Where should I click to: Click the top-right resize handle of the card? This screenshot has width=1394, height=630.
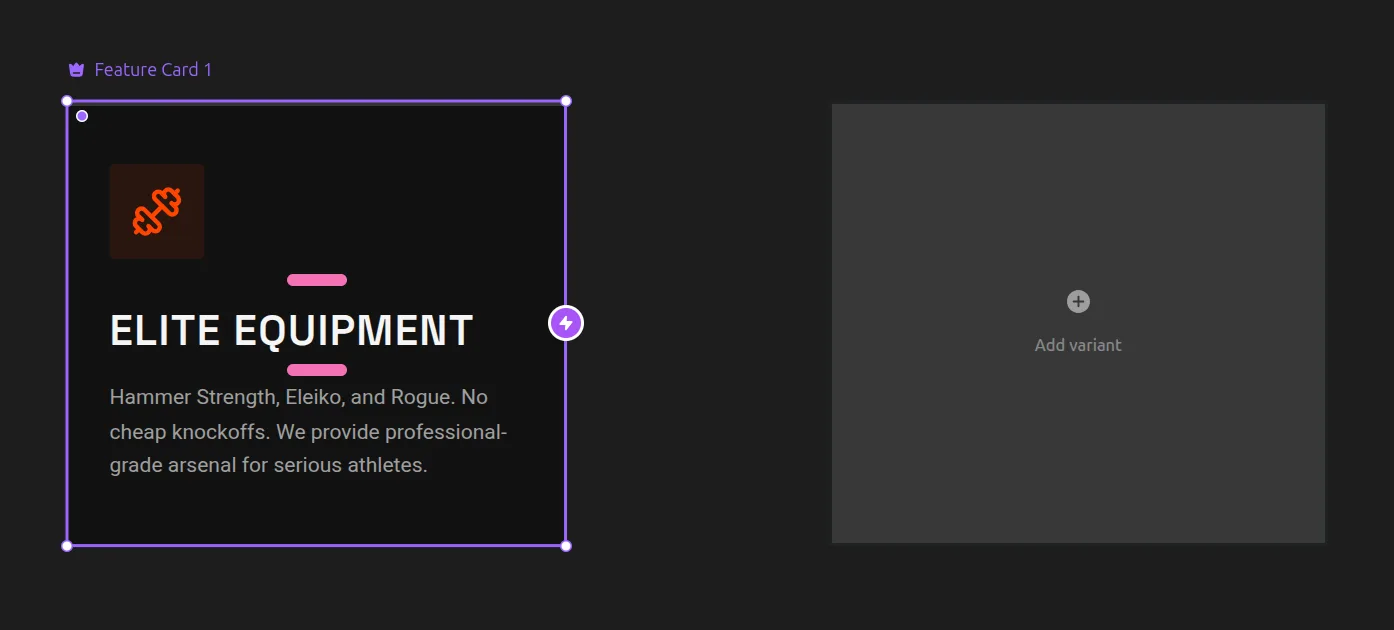tap(566, 101)
